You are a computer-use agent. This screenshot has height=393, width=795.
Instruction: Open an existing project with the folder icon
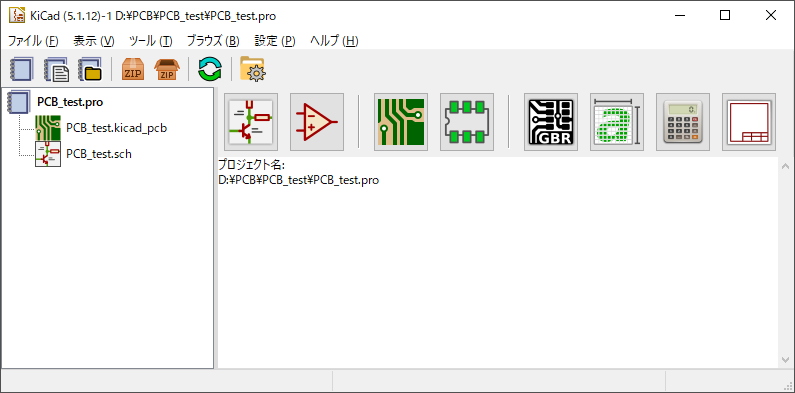pyautogui.click(x=90, y=69)
